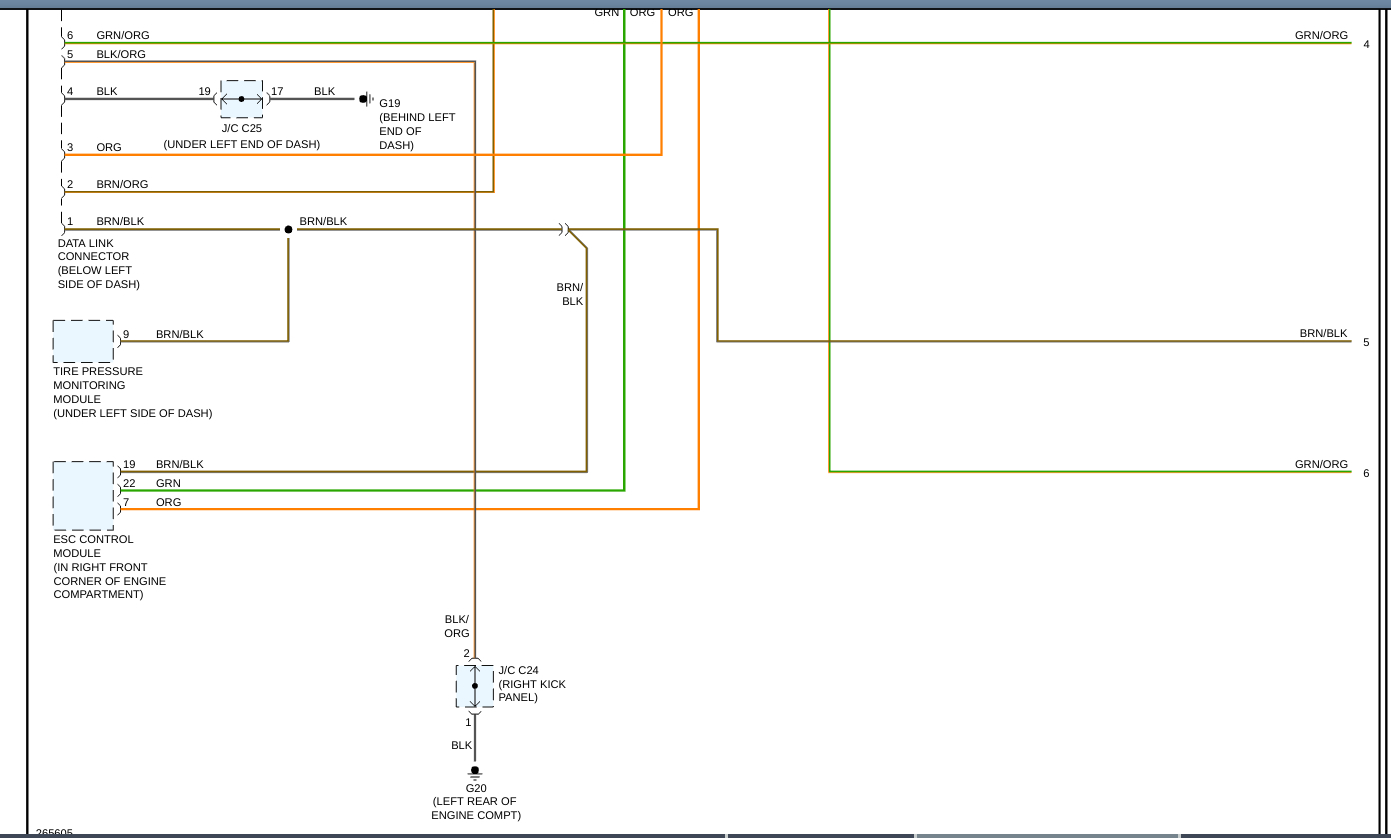Click the LEFT REAR OF ENGINE COMPT text
1391x838 pixels.
(475, 808)
